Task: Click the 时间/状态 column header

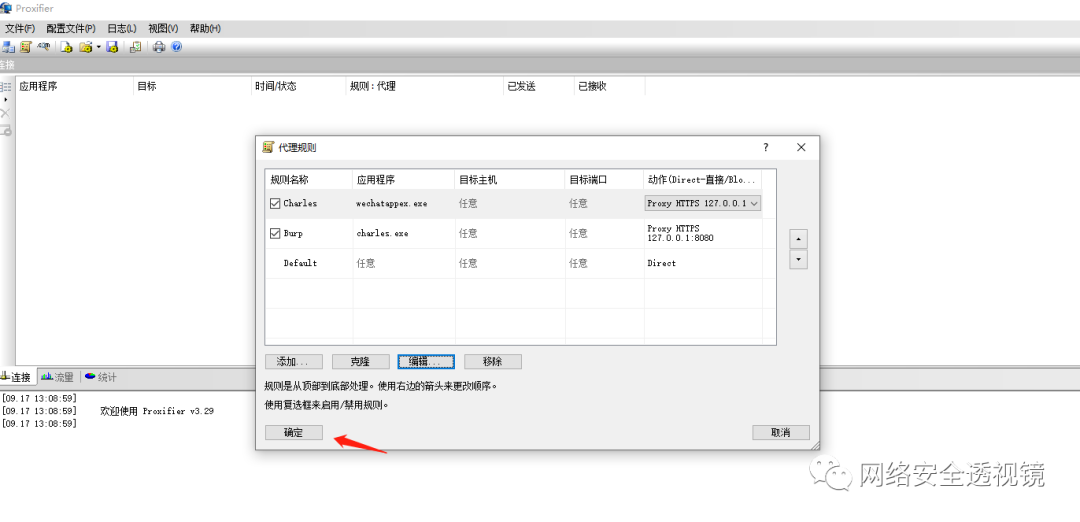Action: [x=299, y=87]
